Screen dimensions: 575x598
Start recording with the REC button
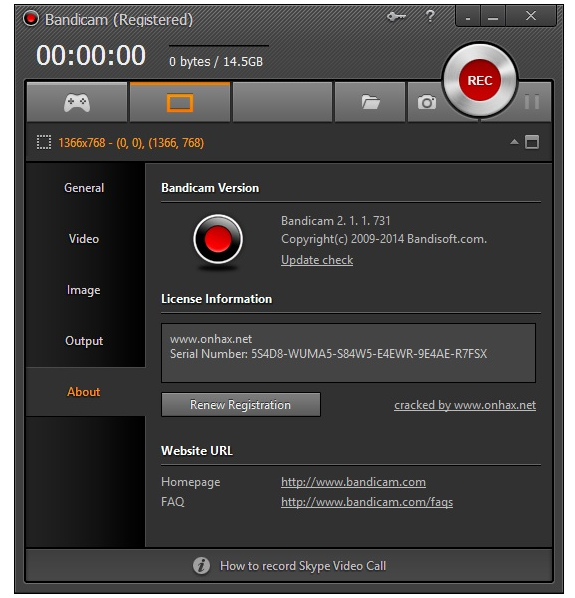coord(479,80)
